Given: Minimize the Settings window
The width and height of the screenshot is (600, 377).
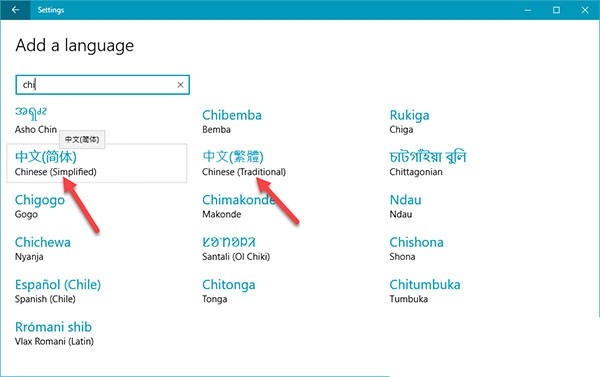Looking at the screenshot, I should [x=528, y=10].
